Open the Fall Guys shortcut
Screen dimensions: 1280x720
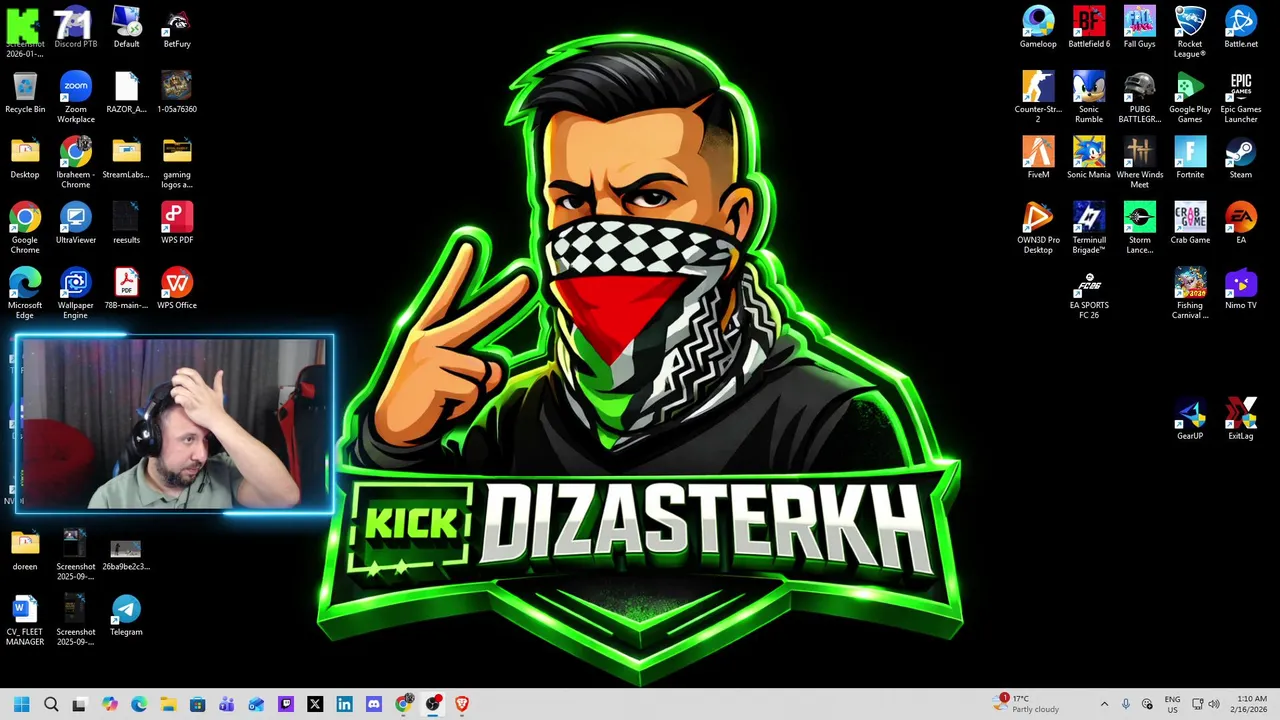click(1139, 27)
